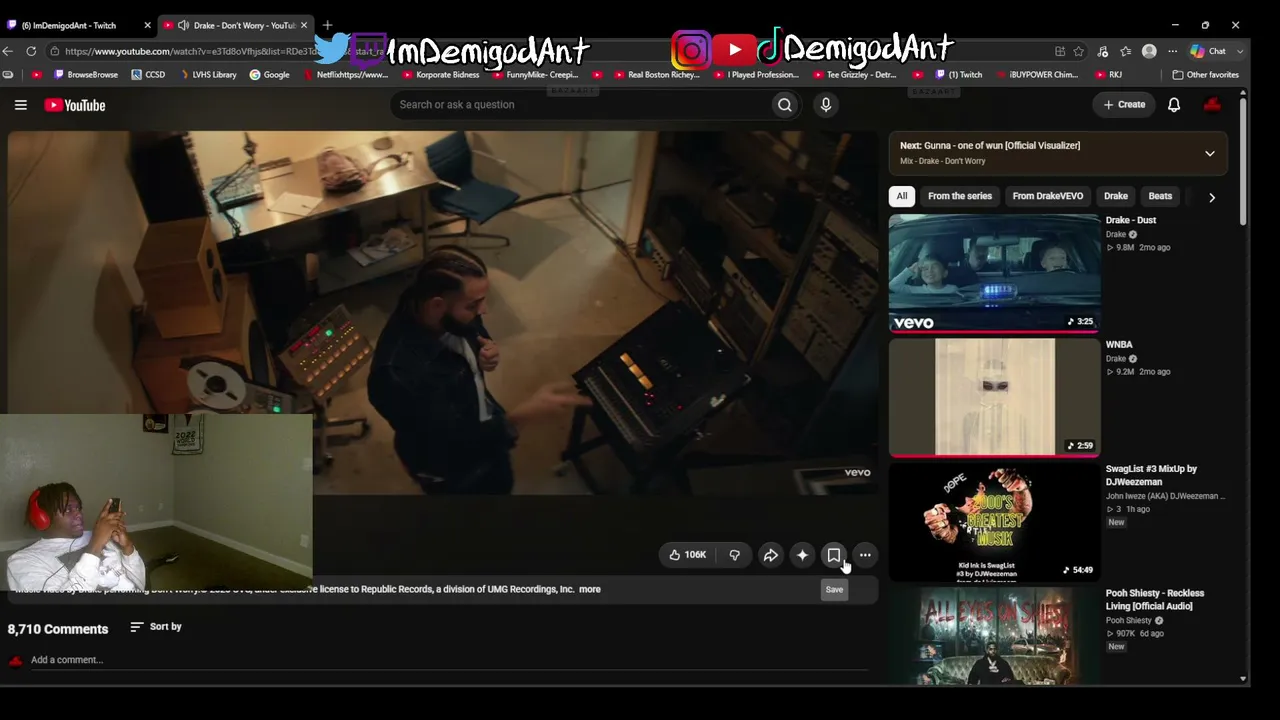Screen dimensions: 1280x720
Task: Go to YouTube home via logo
Action: point(75,105)
